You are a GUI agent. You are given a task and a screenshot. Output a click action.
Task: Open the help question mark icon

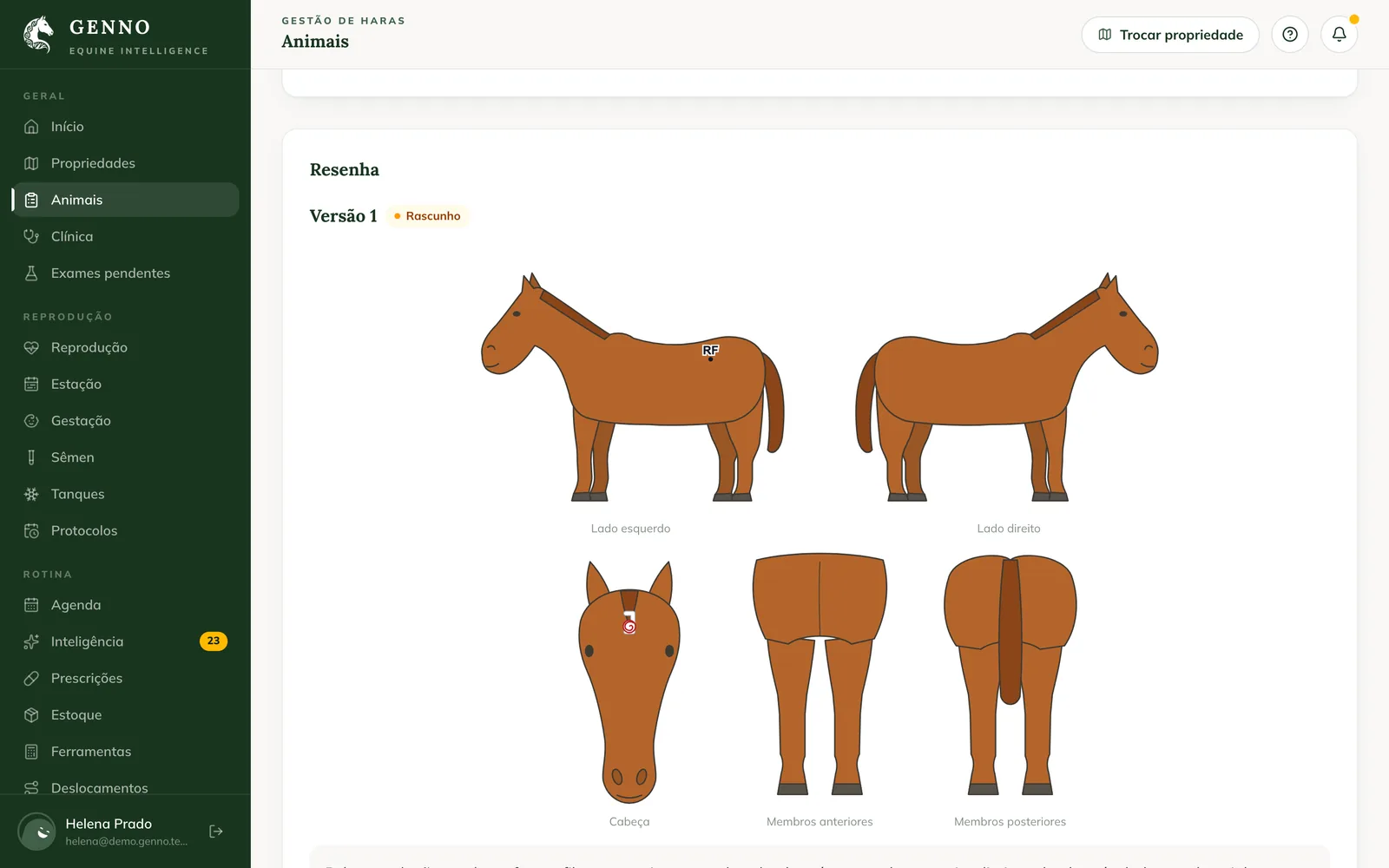coord(1290,35)
